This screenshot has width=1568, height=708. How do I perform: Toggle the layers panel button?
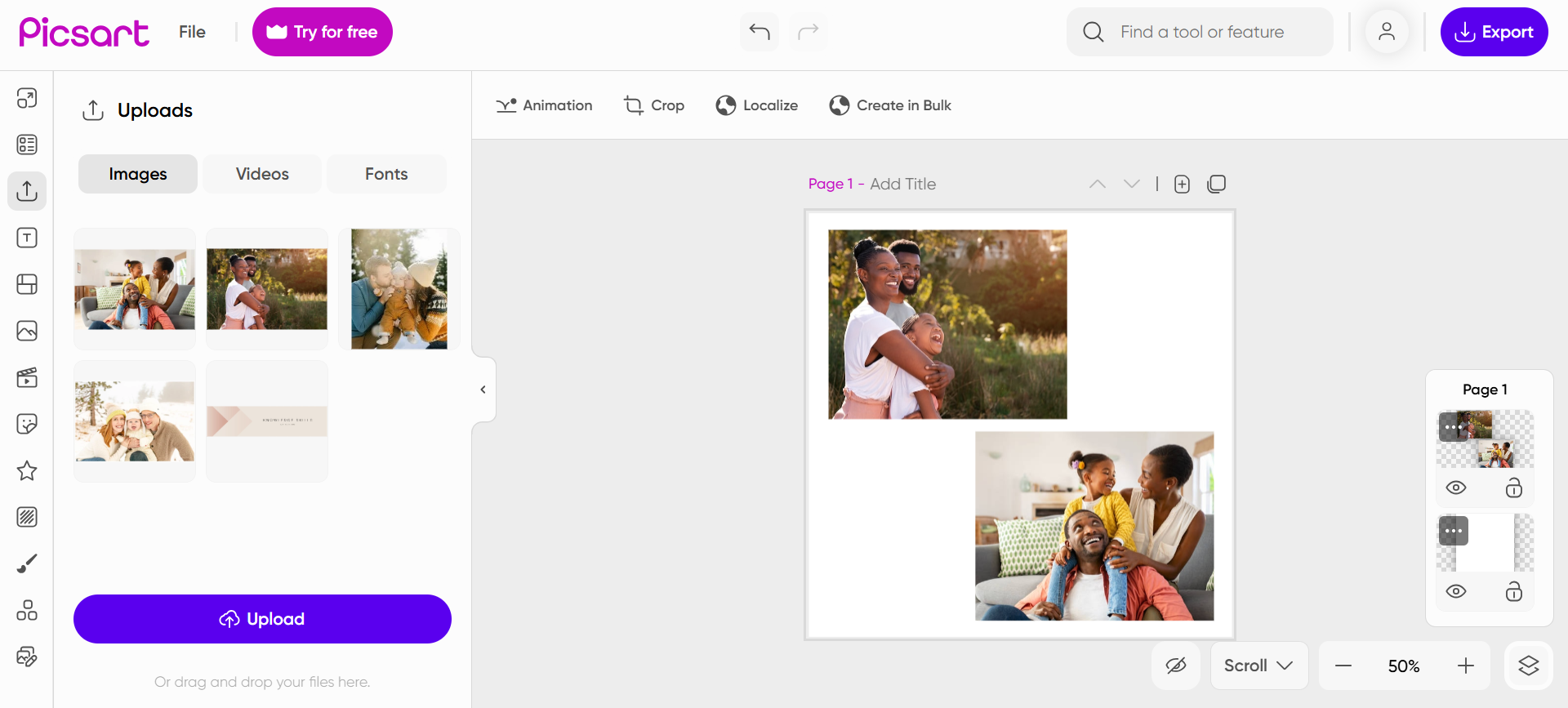1529,666
